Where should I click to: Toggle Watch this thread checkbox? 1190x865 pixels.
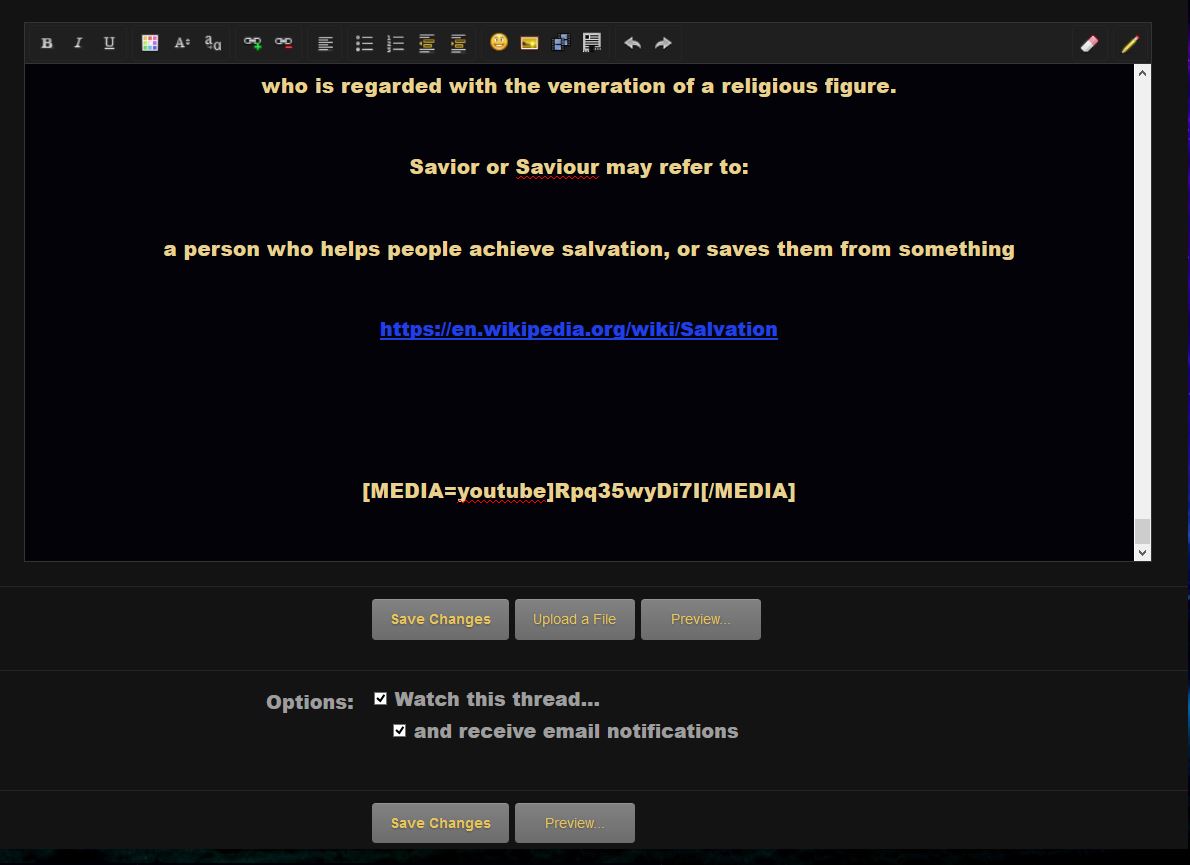[x=380, y=699]
